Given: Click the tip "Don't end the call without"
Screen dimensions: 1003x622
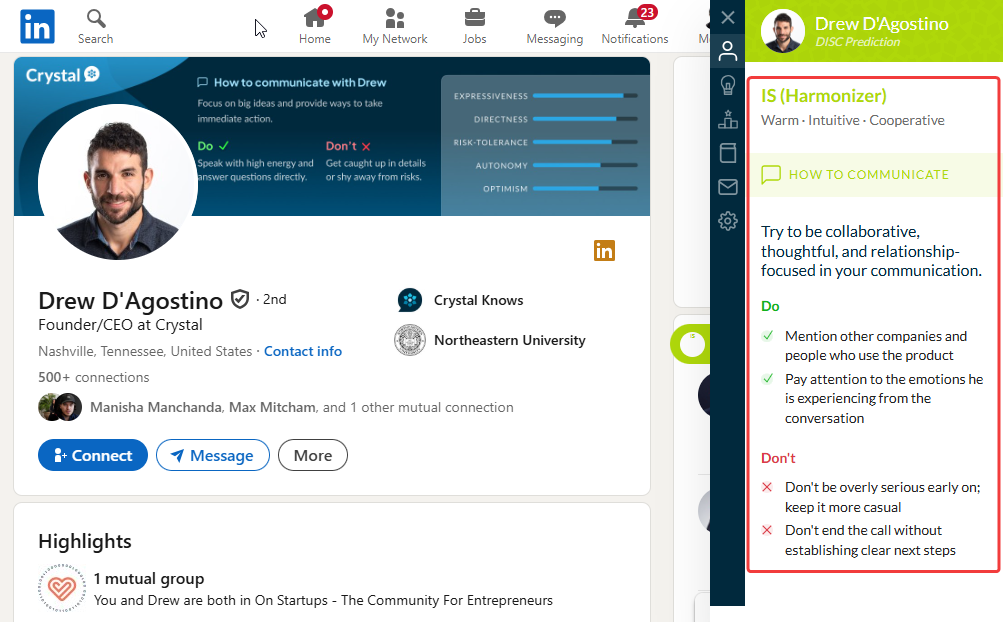Looking at the screenshot, I should (870, 540).
